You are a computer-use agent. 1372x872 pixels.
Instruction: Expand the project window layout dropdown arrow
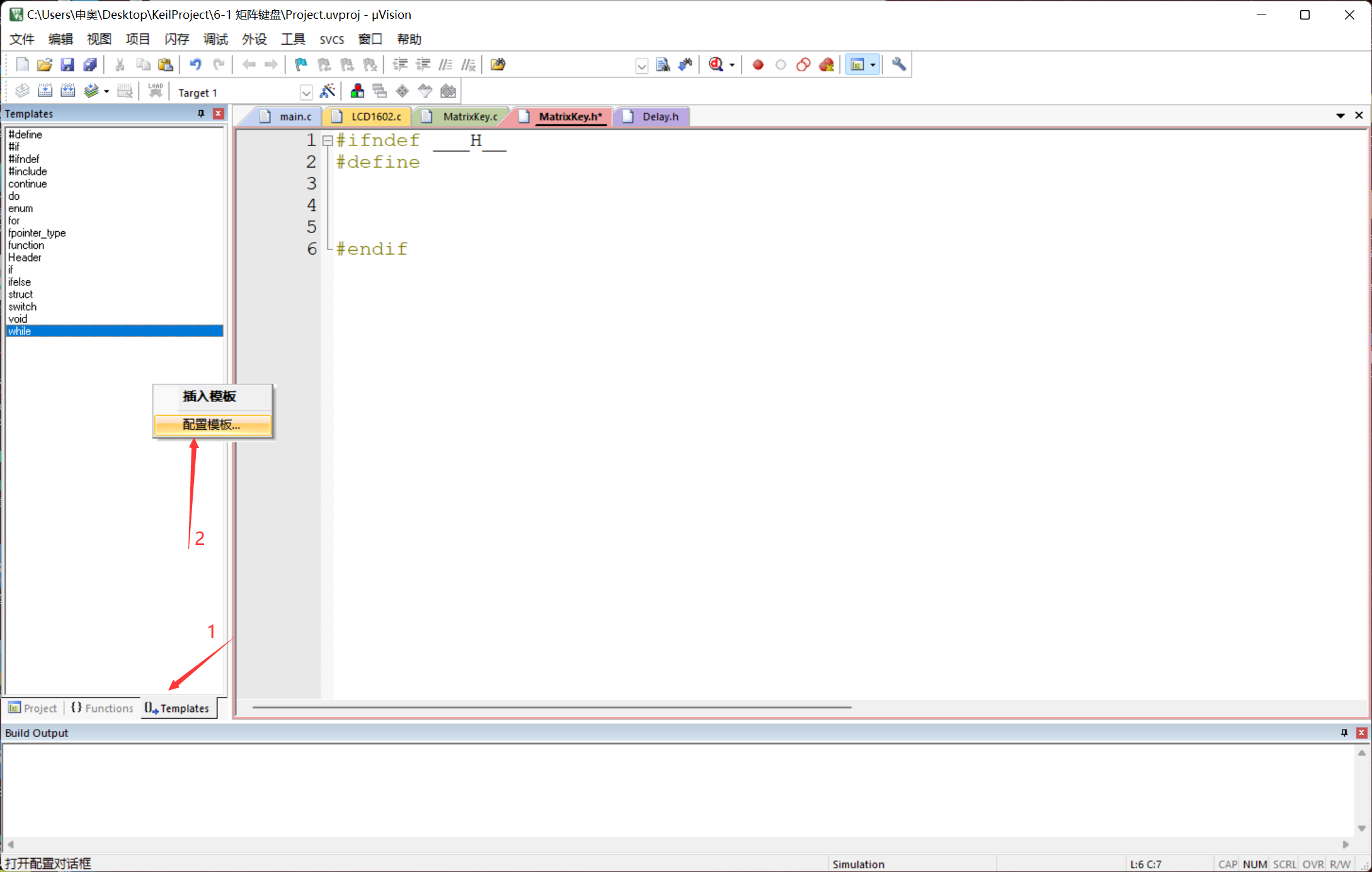click(872, 65)
